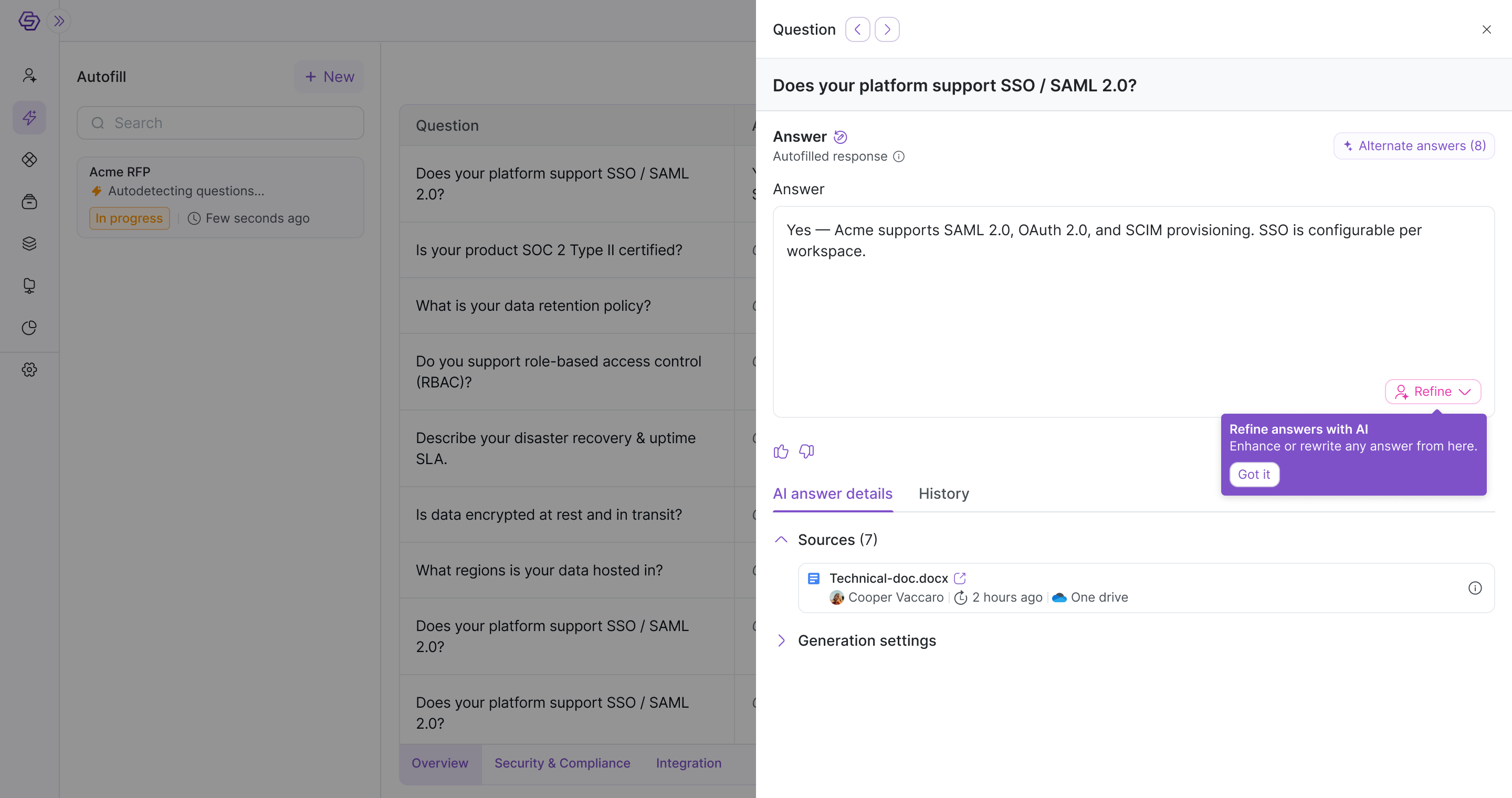Click info icon on Technical-doc source card
Image resolution: width=1512 pixels, height=798 pixels.
(1474, 588)
